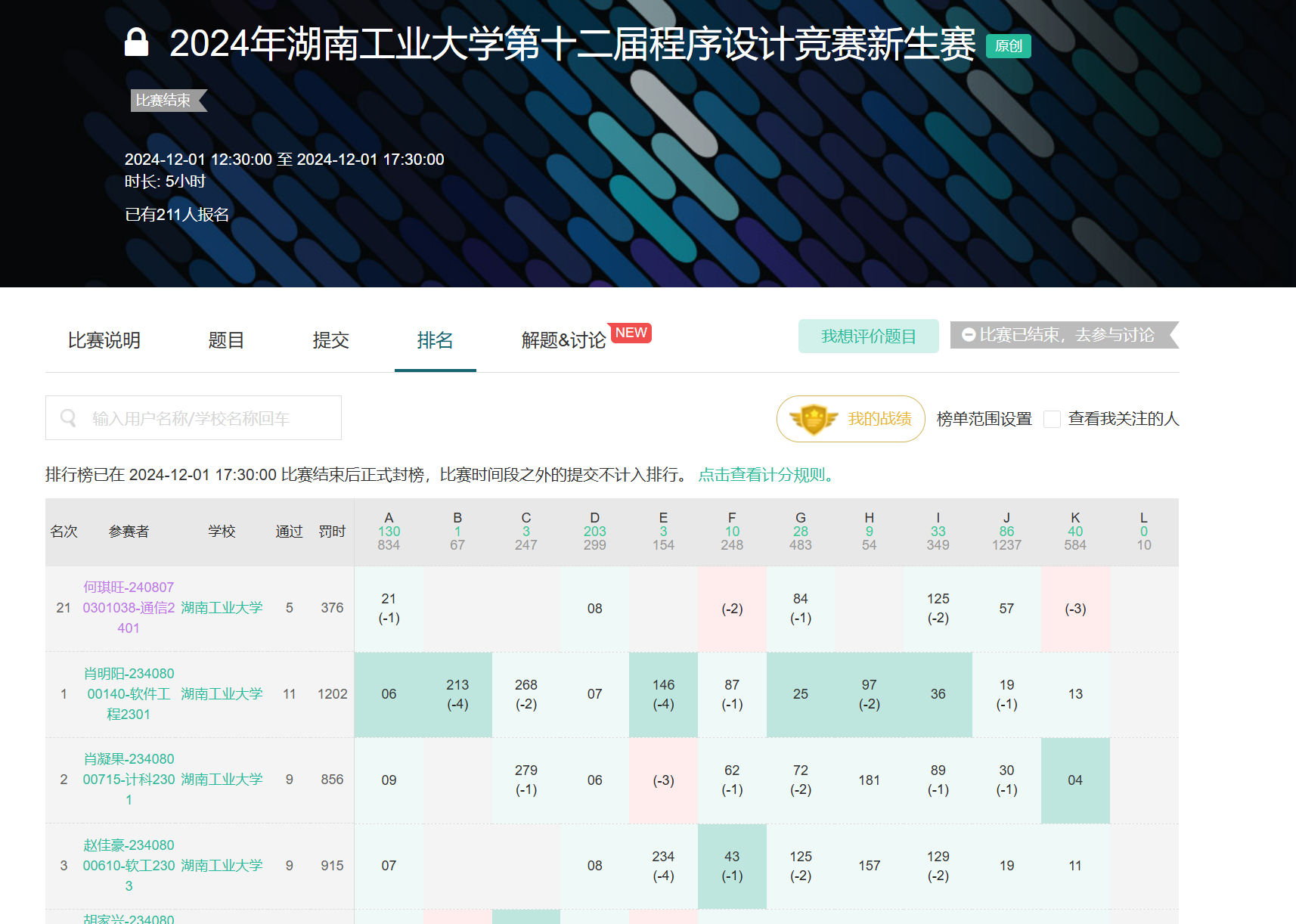The height and width of the screenshot is (924, 1296).
Task: Switch to the 比赛说明 tab
Action: (104, 340)
